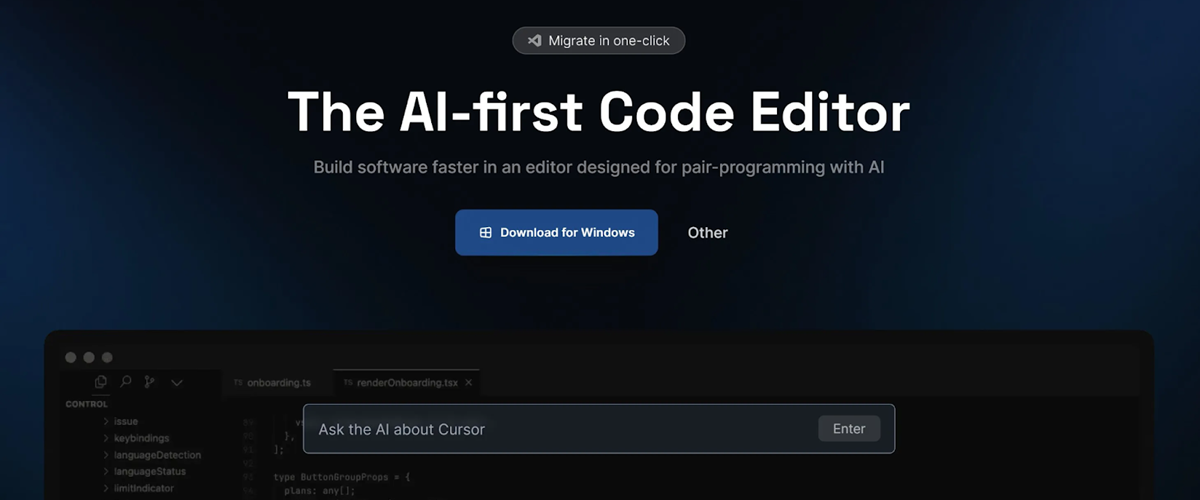Image resolution: width=1200 pixels, height=500 pixels.
Task: Click the middle minimize dot of editor window
Action: pos(89,357)
